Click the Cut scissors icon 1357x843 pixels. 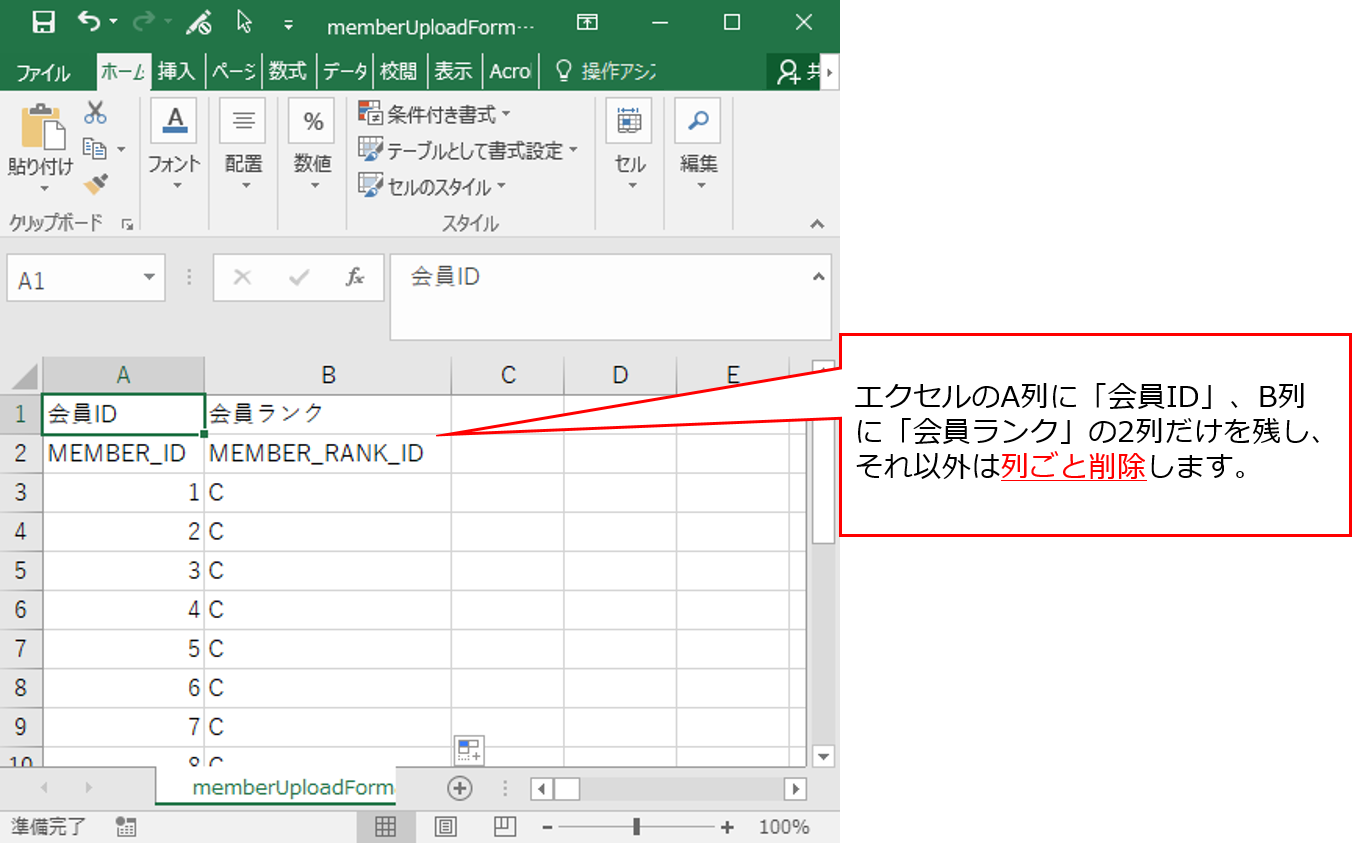(x=96, y=112)
